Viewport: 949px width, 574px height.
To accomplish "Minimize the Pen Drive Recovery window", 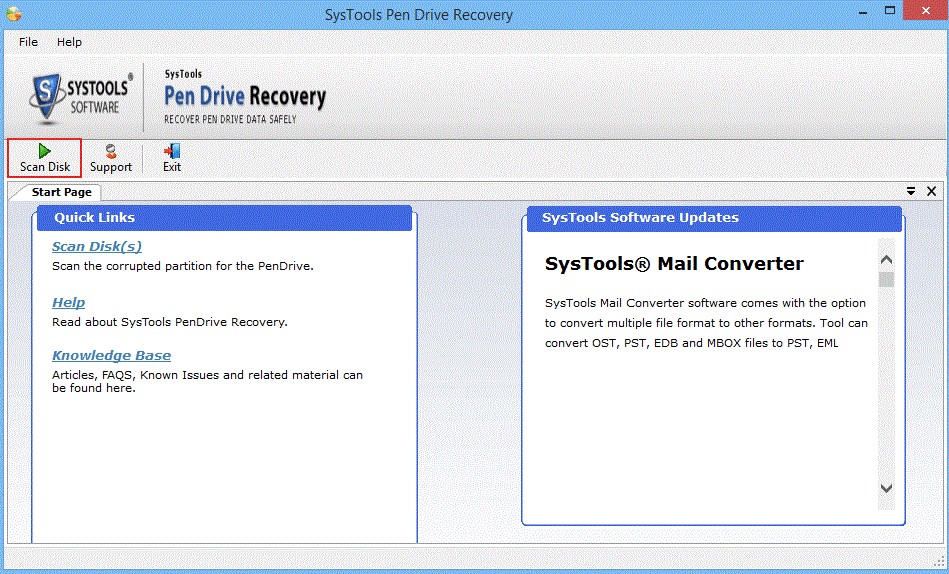I will coord(863,11).
